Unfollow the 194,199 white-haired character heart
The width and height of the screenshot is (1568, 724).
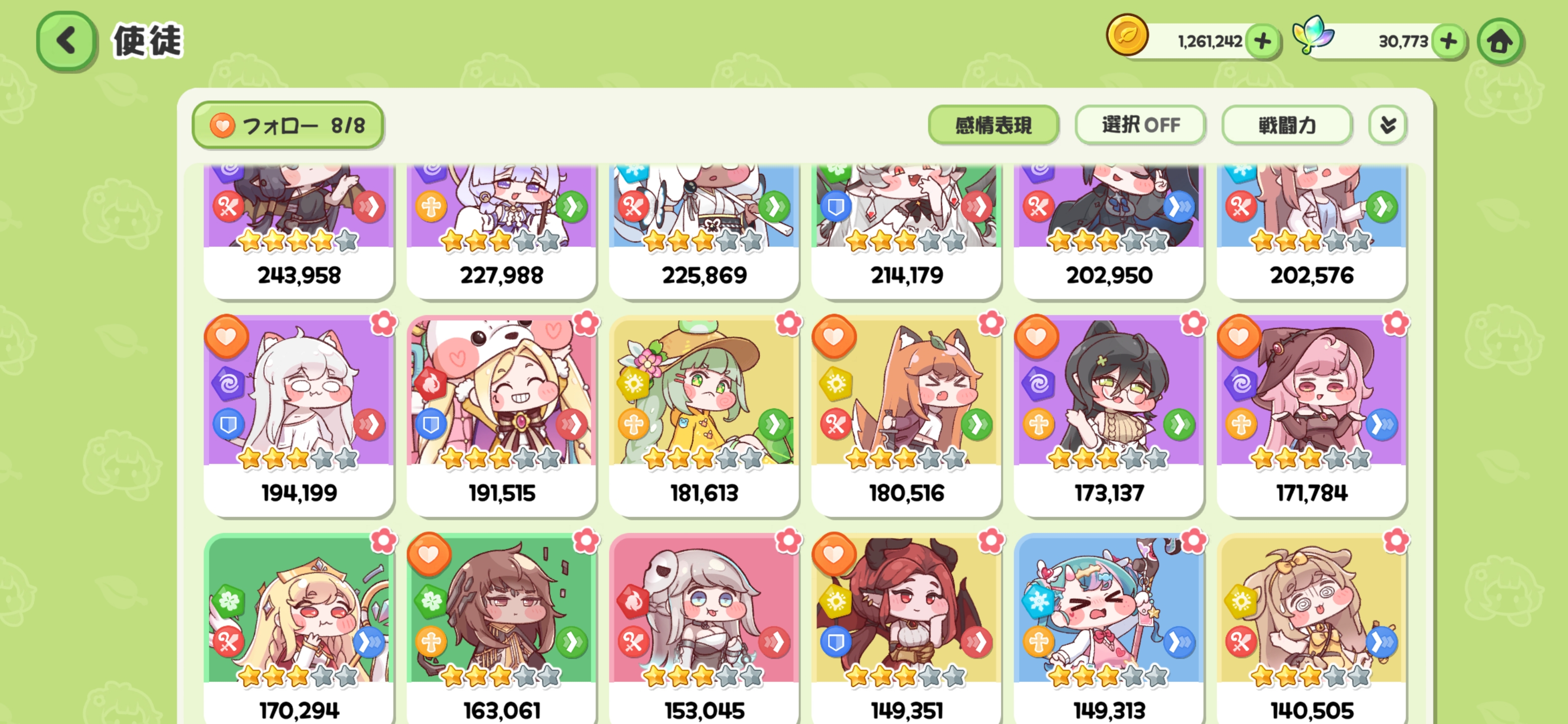click(x=226, y=337)
